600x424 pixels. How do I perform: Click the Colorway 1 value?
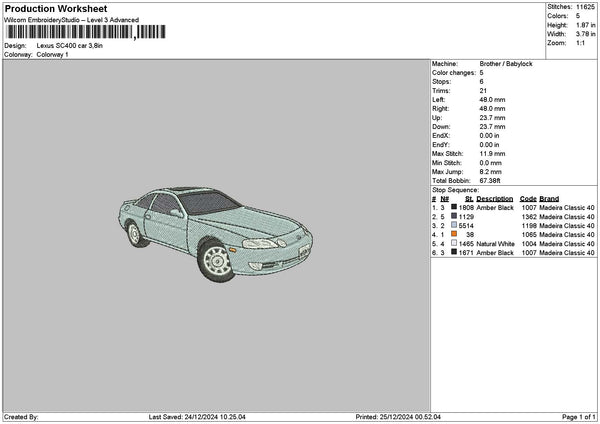[52, 54]
